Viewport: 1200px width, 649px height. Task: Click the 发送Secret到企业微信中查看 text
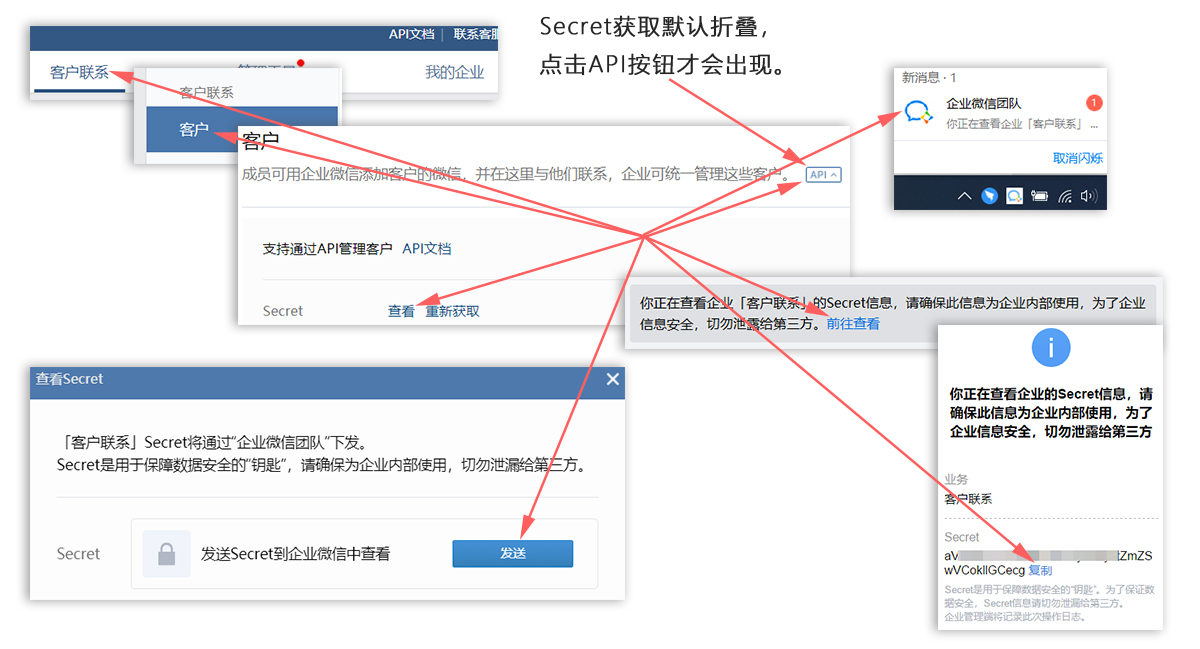tap(295, 554)
